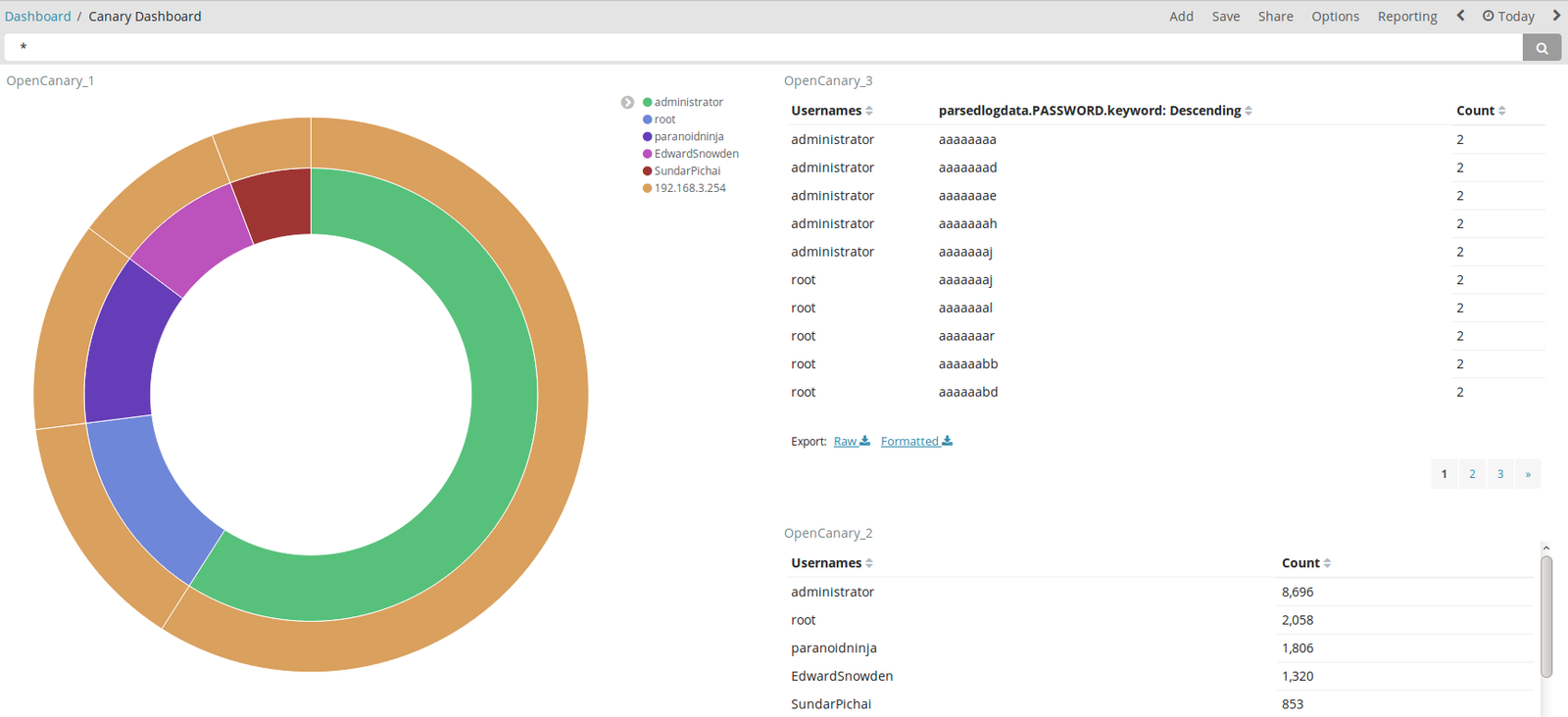Select paranoidninja legend color dot
The height and width of the screenshot is (717, 1568).
[x=647, y=136]
